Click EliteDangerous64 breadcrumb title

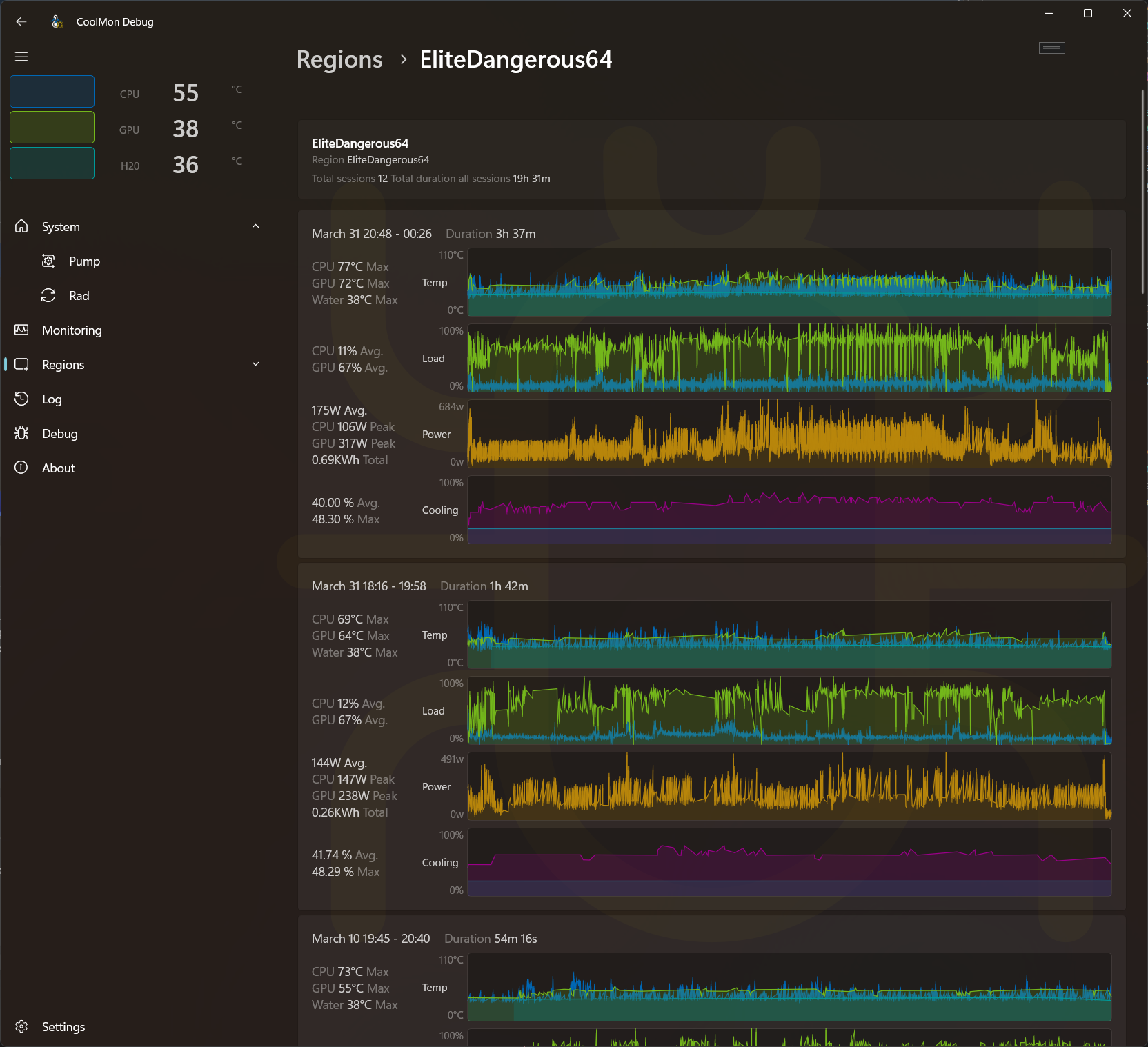tap(516, 59)
